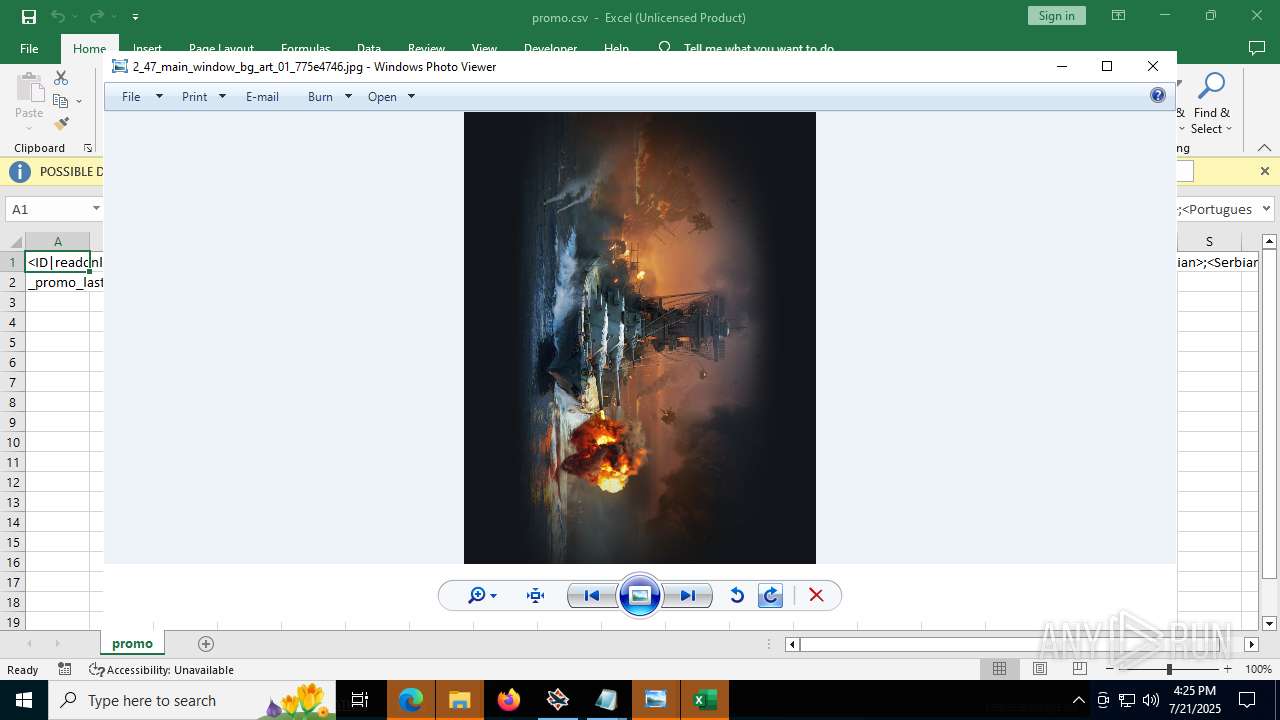This screenshot has width=1280, height=720.
Task: Expand the Copy dropdown arrow
Action: pos(79,101)
